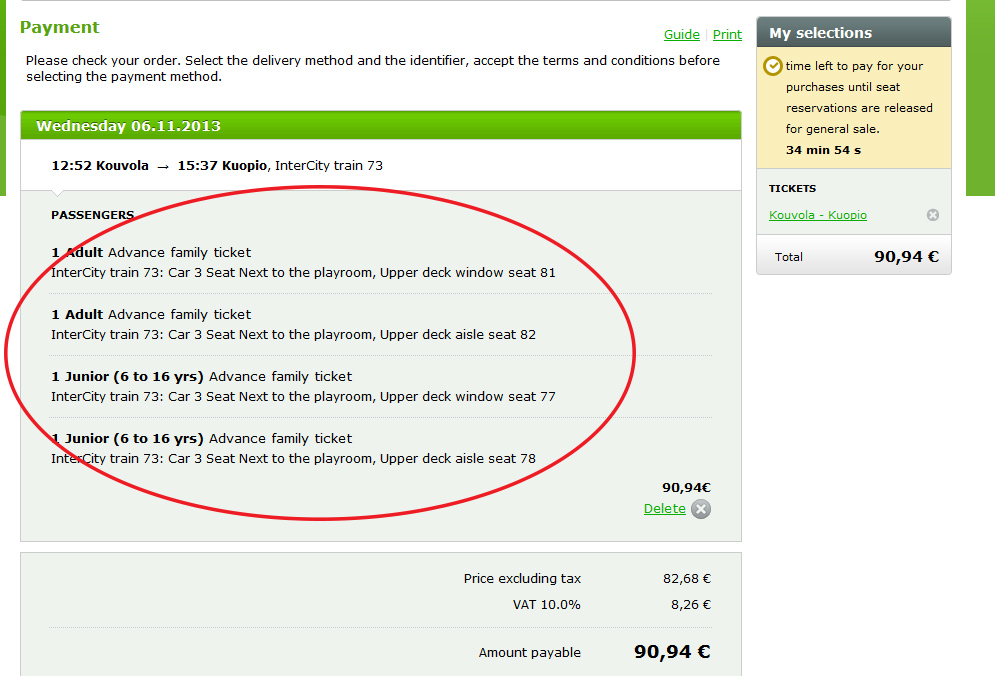
Task: Click the aisle seat 78 passenger row
Action: coord(381,448)
